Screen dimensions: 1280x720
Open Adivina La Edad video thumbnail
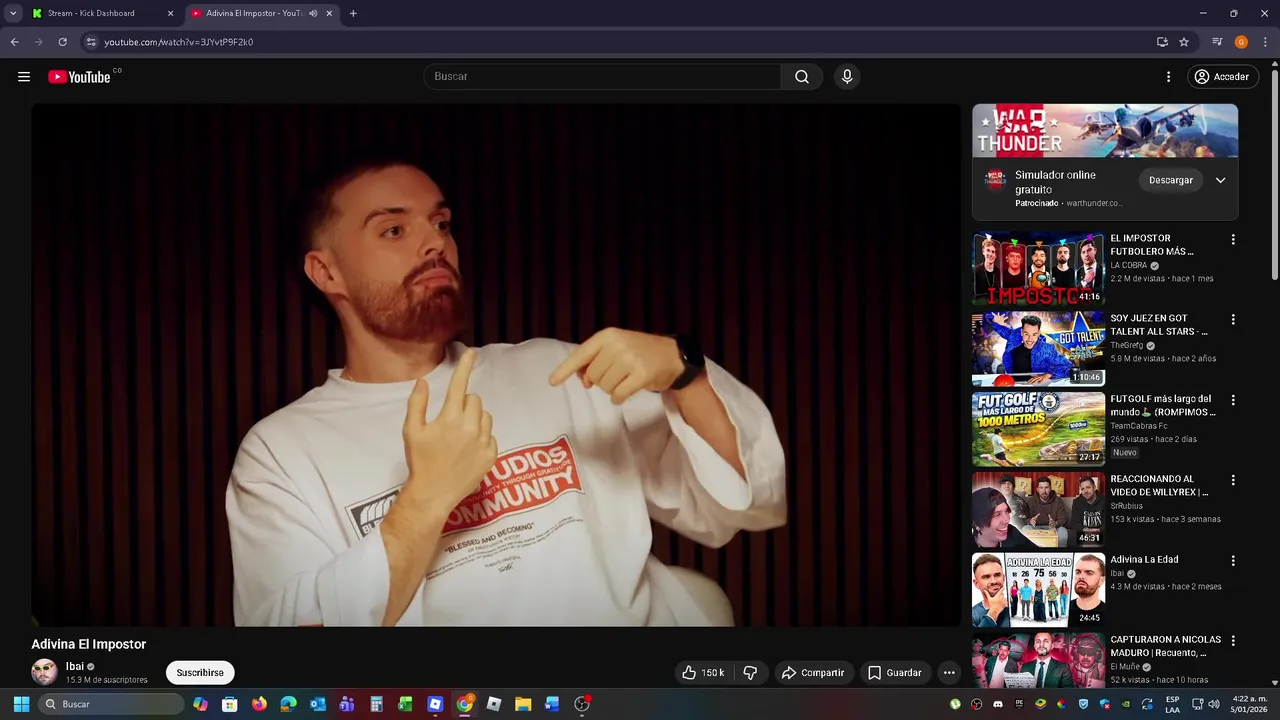click(1038, 589)
